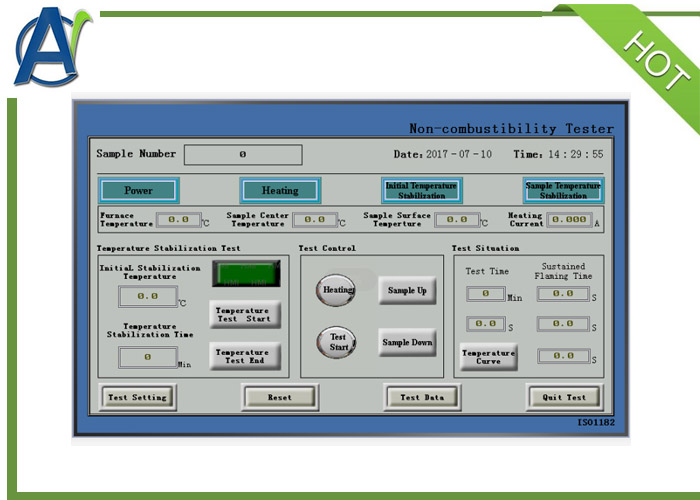Click the Sample Number input field
The width and height of the screenshot is (700, 500).
coord(243,155)
